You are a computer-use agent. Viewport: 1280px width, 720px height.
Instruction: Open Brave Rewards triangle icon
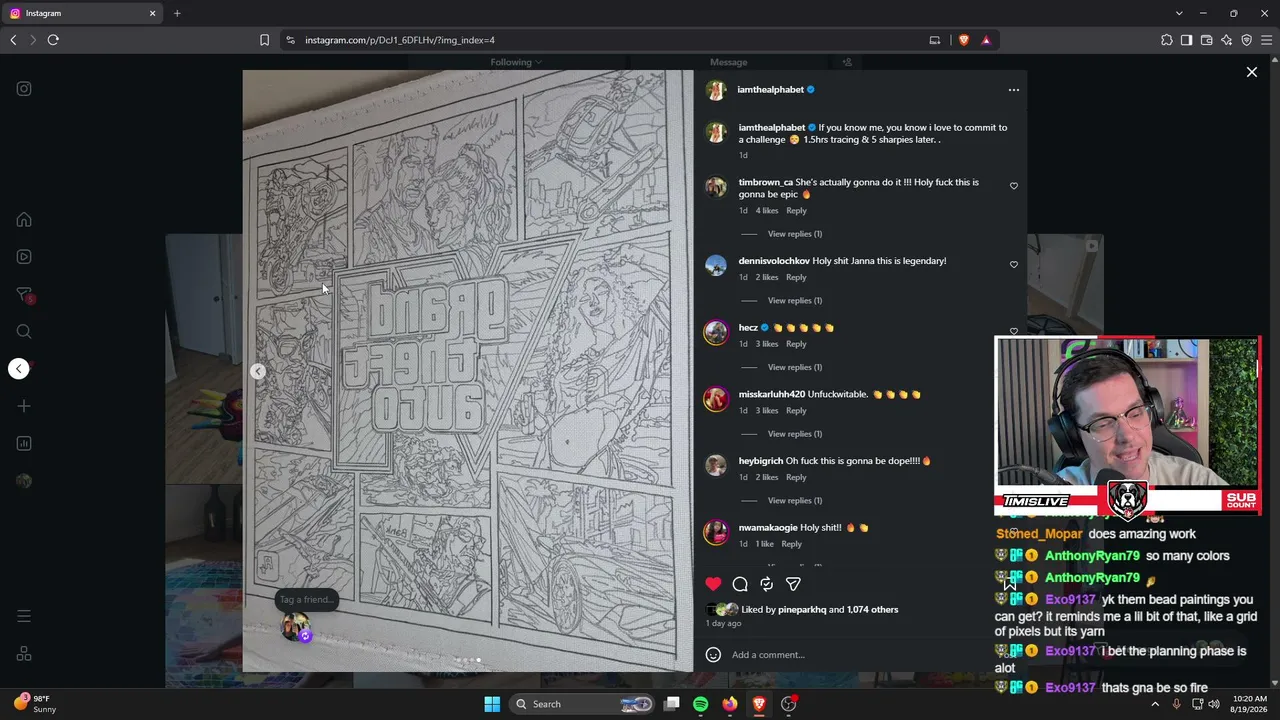[x=986, y=40]
